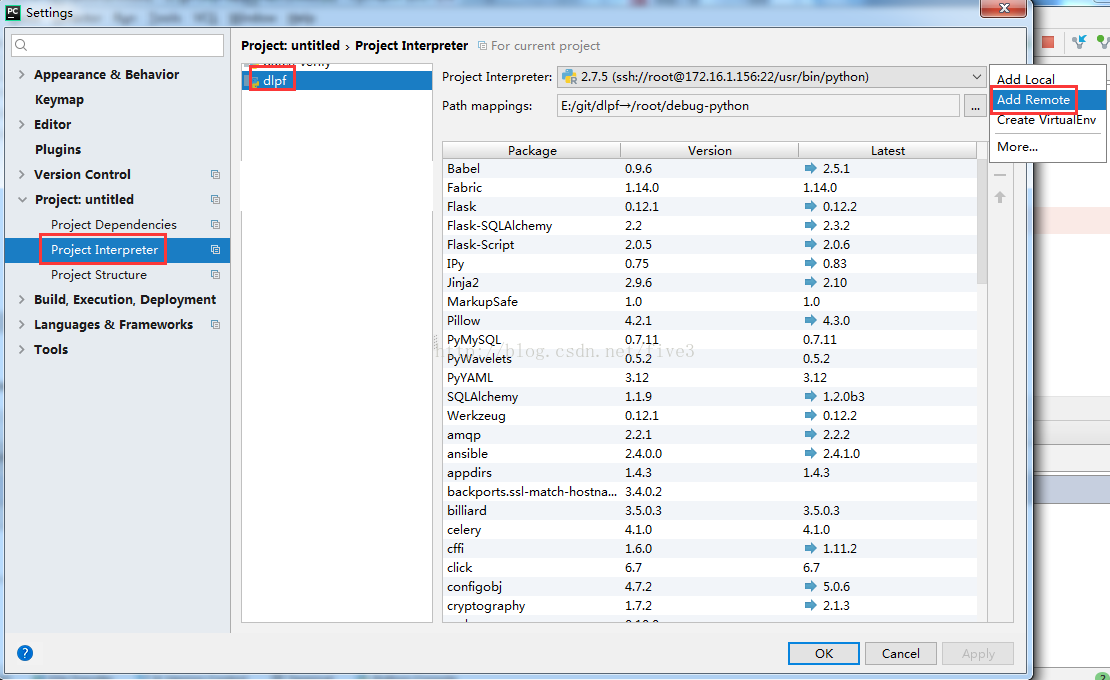Expand the Languages & Frameworks section
The height and width of the screenshot is (680, 1110).
click(x=21, y=325)
